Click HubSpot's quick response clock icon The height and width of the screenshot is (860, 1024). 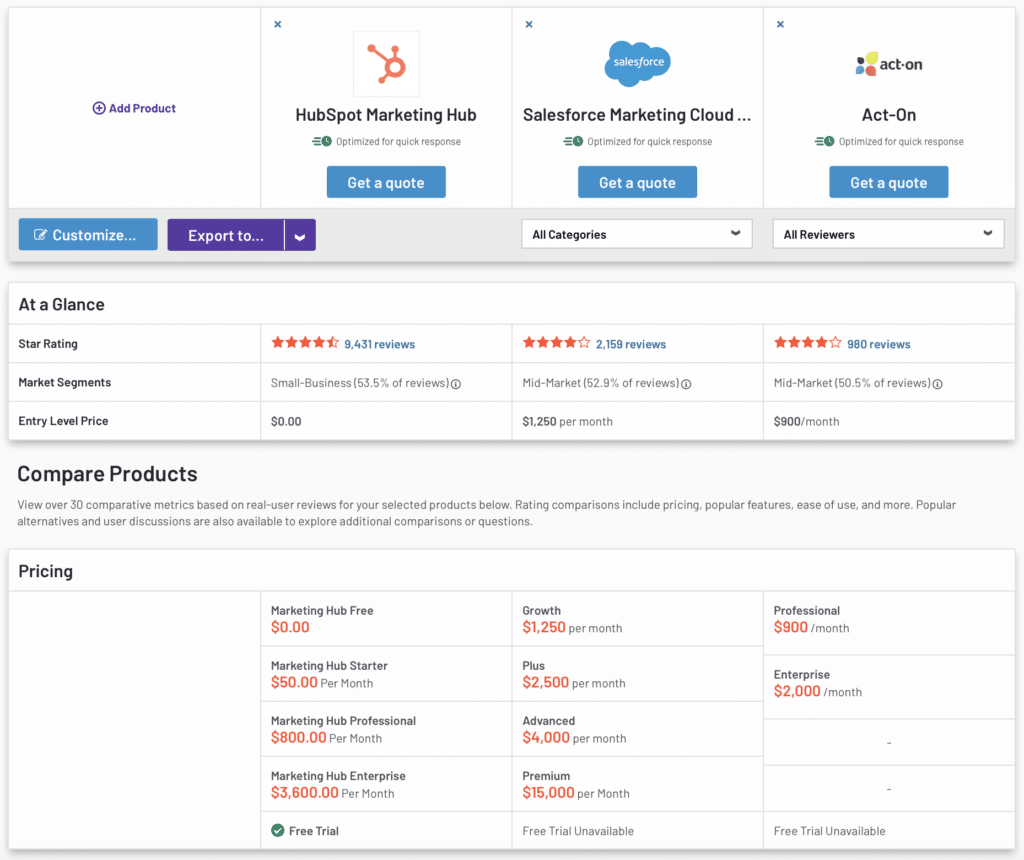click(322, 141)
